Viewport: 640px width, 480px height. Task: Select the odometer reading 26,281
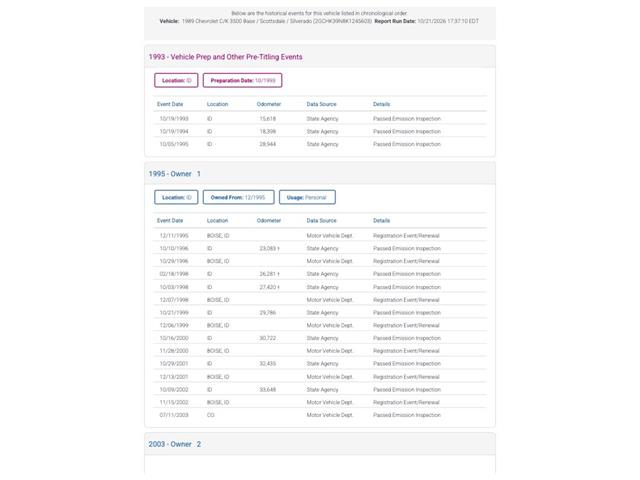pos(268,274)
